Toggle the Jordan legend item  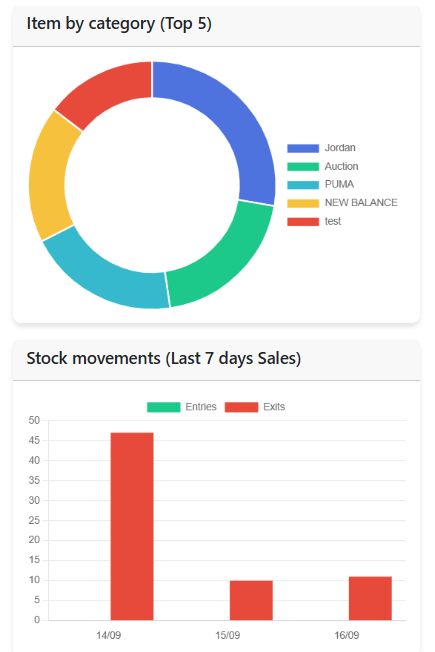pos(321,148)
